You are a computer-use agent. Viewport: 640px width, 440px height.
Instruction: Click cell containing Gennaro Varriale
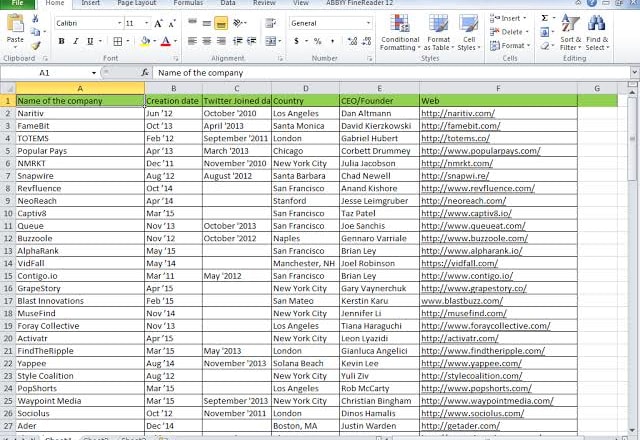coord(379,238)
